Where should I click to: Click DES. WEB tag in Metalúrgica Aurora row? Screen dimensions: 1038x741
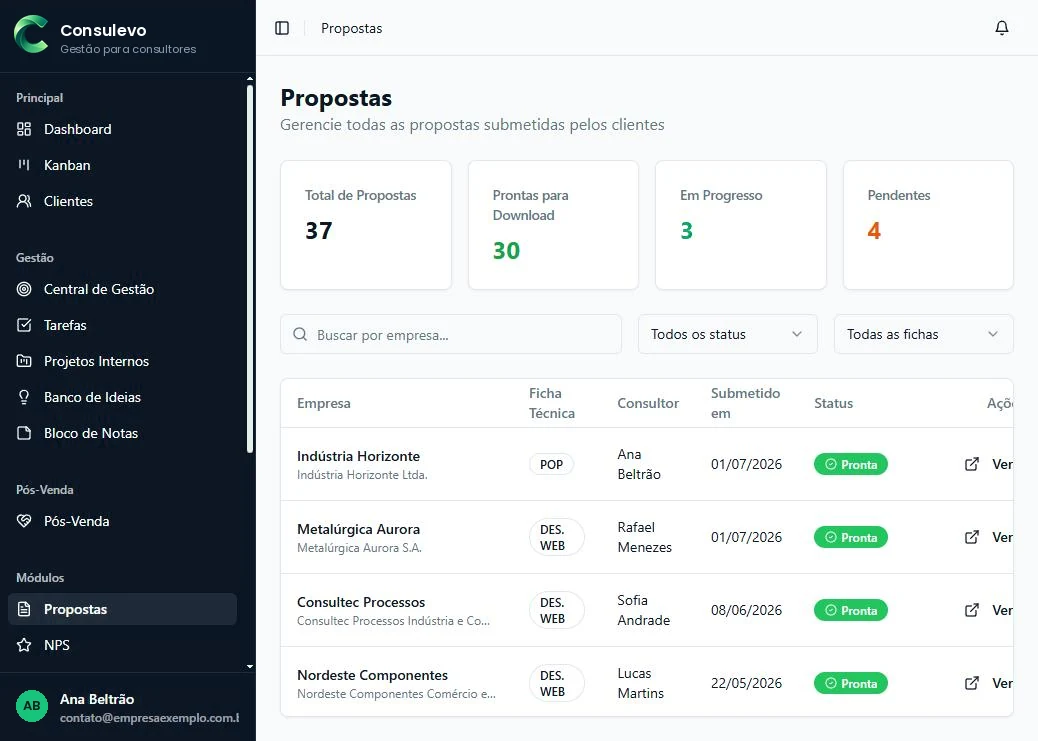point(557,537)
